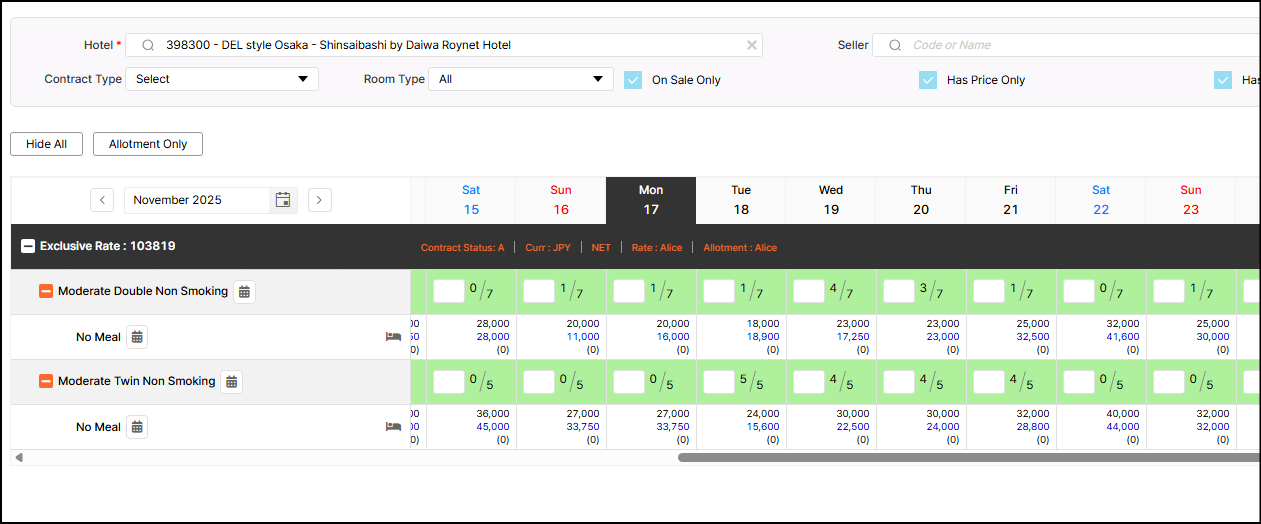1261x524 pixels.
Task: Clear the Hotel search field
Action: click(x=752, y=45)
